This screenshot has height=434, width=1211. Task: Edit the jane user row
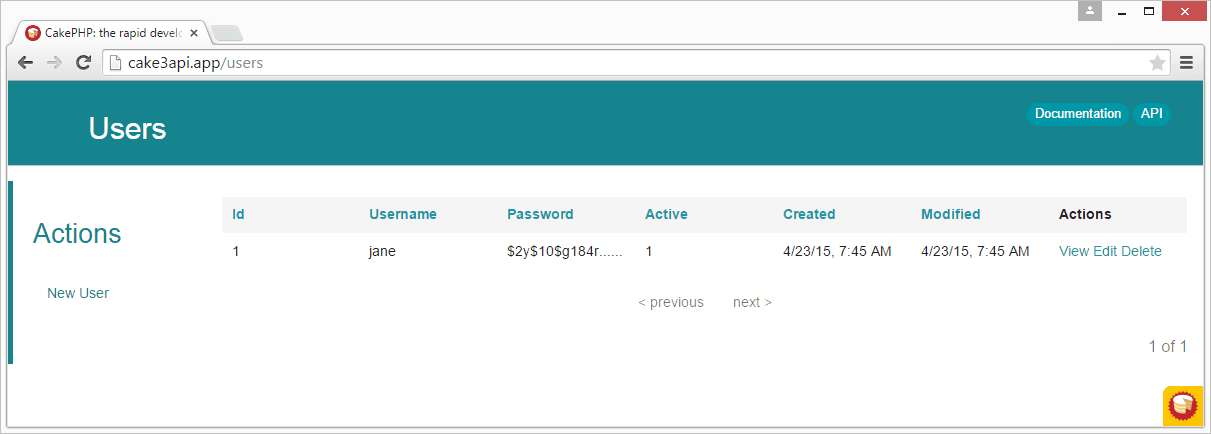coord(1104,251)
